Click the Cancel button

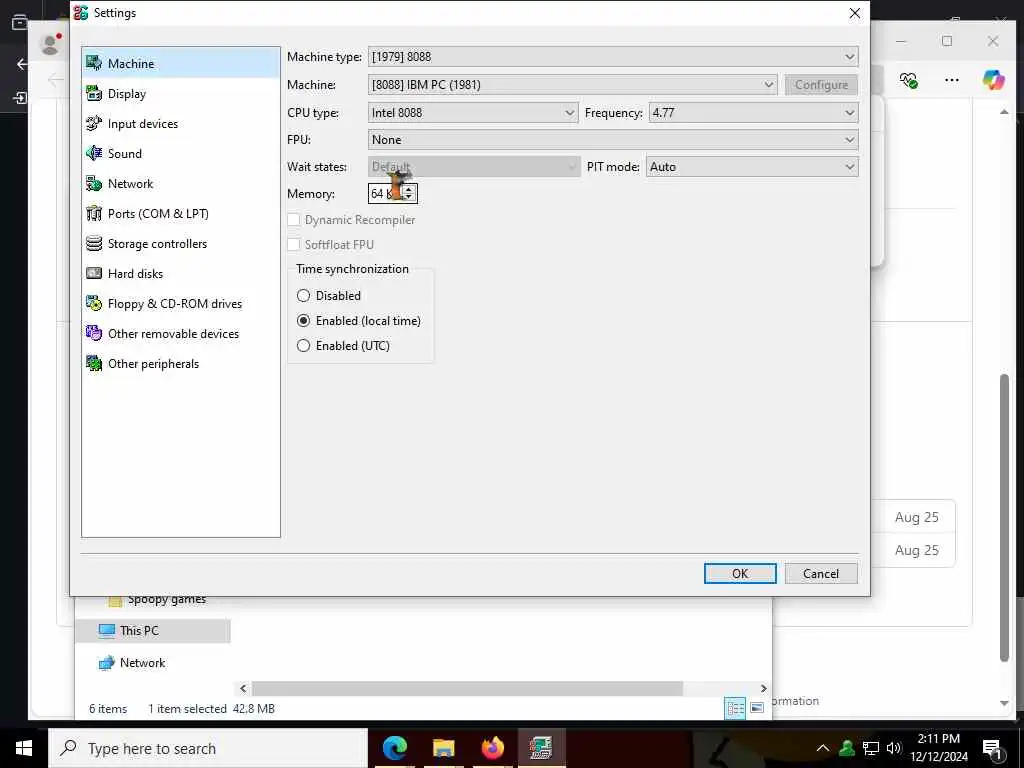pos(821,573)
